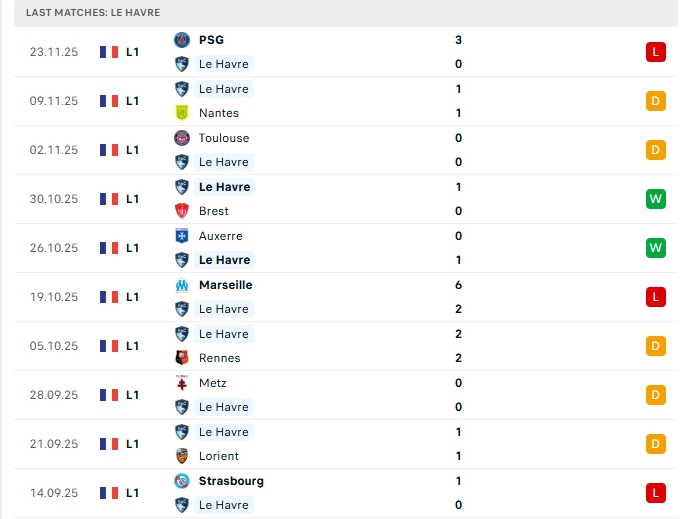686x519 pixels.
Task: Click the L1 league label on 19.10.25 row
Action: (132, 297)
